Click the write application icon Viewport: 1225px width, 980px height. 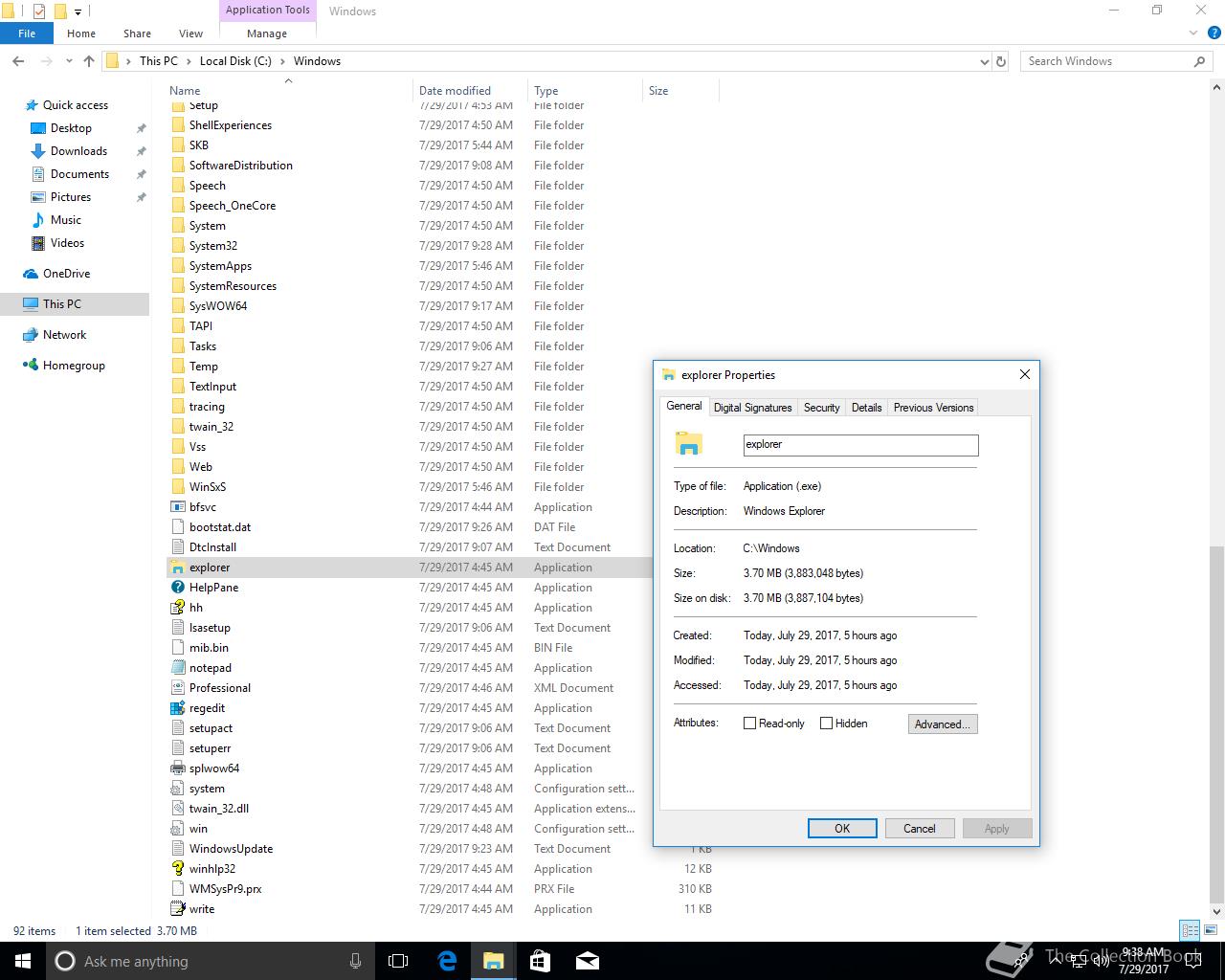point(177,909)
